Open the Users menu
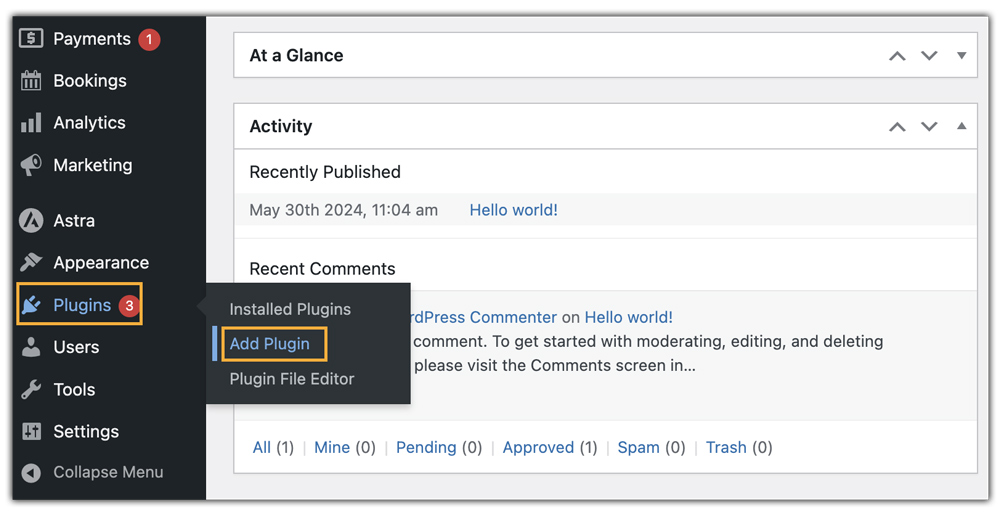The width and height of the screenshot is (1000, 513). coord(76,347)
